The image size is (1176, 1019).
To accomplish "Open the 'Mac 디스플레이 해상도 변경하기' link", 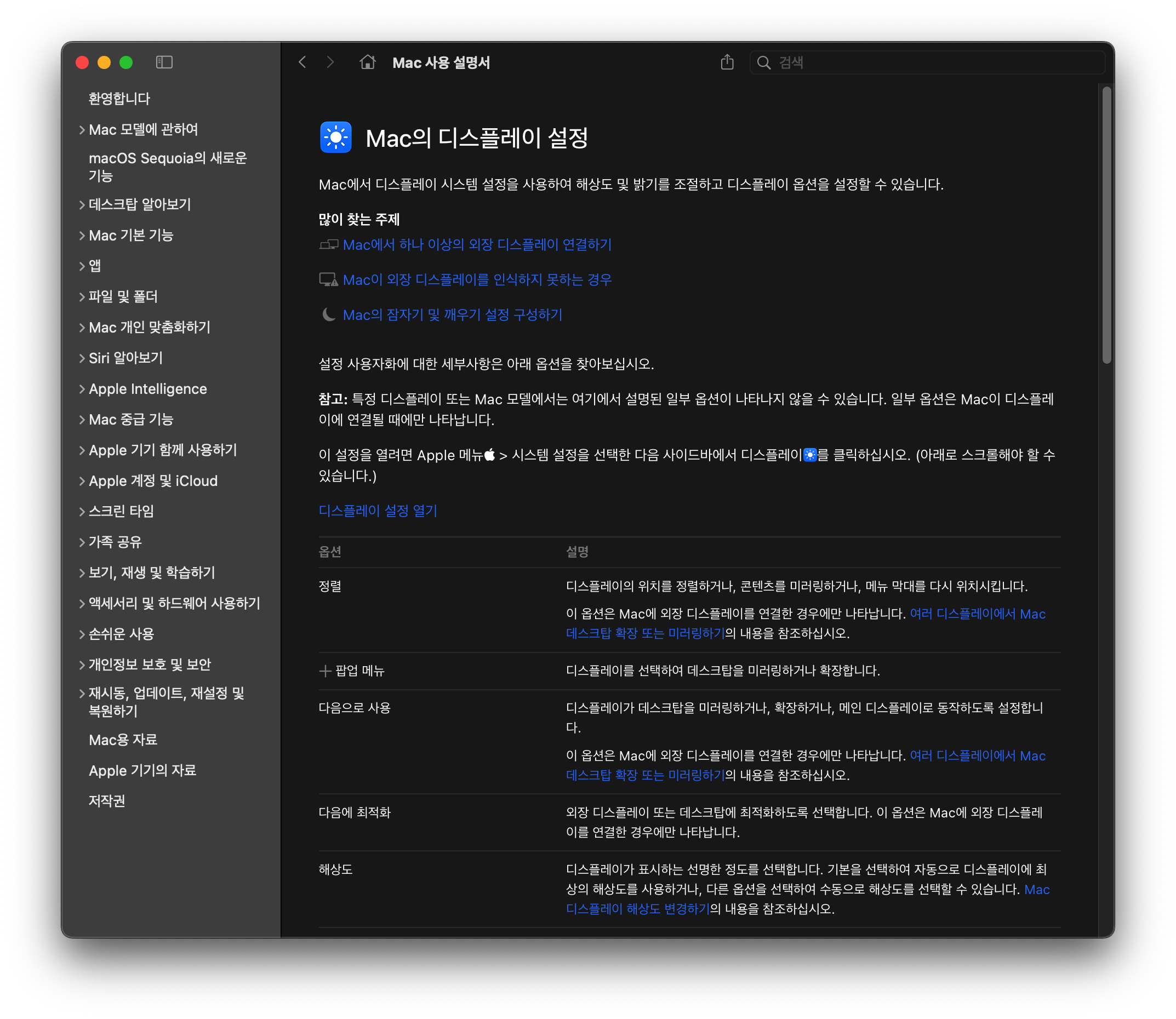I will pos(637,909).
